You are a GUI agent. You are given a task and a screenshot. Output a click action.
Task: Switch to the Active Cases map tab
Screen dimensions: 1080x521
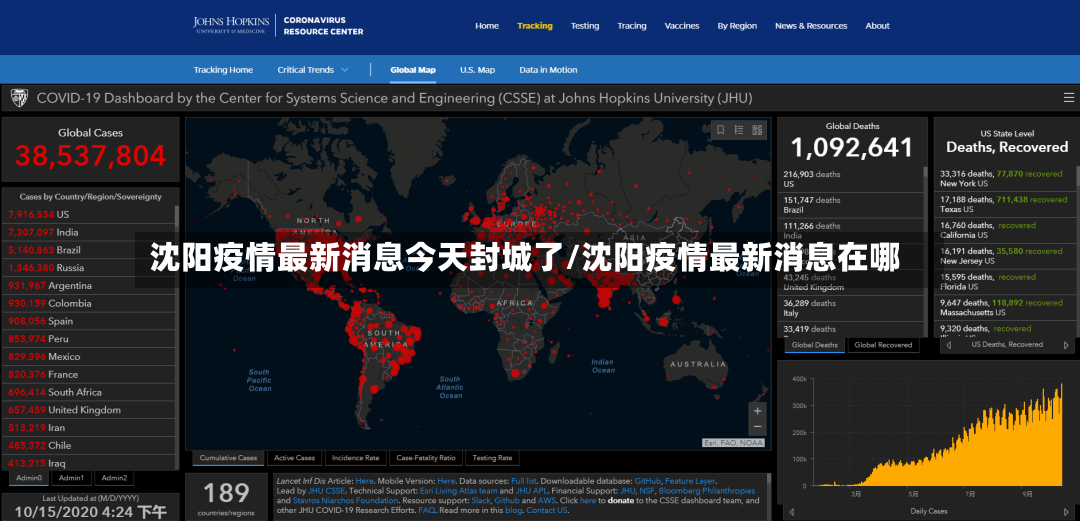(x=294, y=458)
